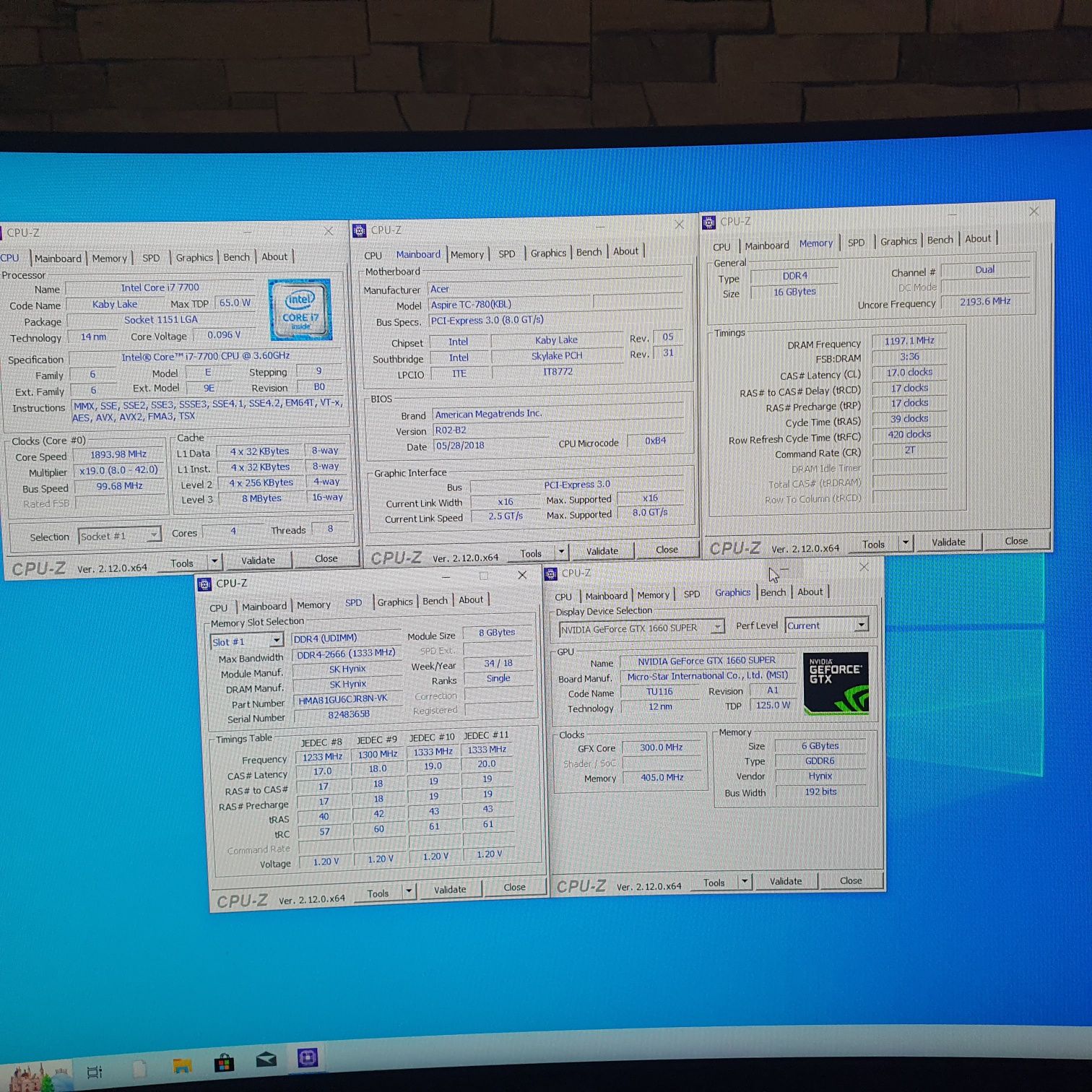Select Graphics tab in the Memory window

(898, 241)
